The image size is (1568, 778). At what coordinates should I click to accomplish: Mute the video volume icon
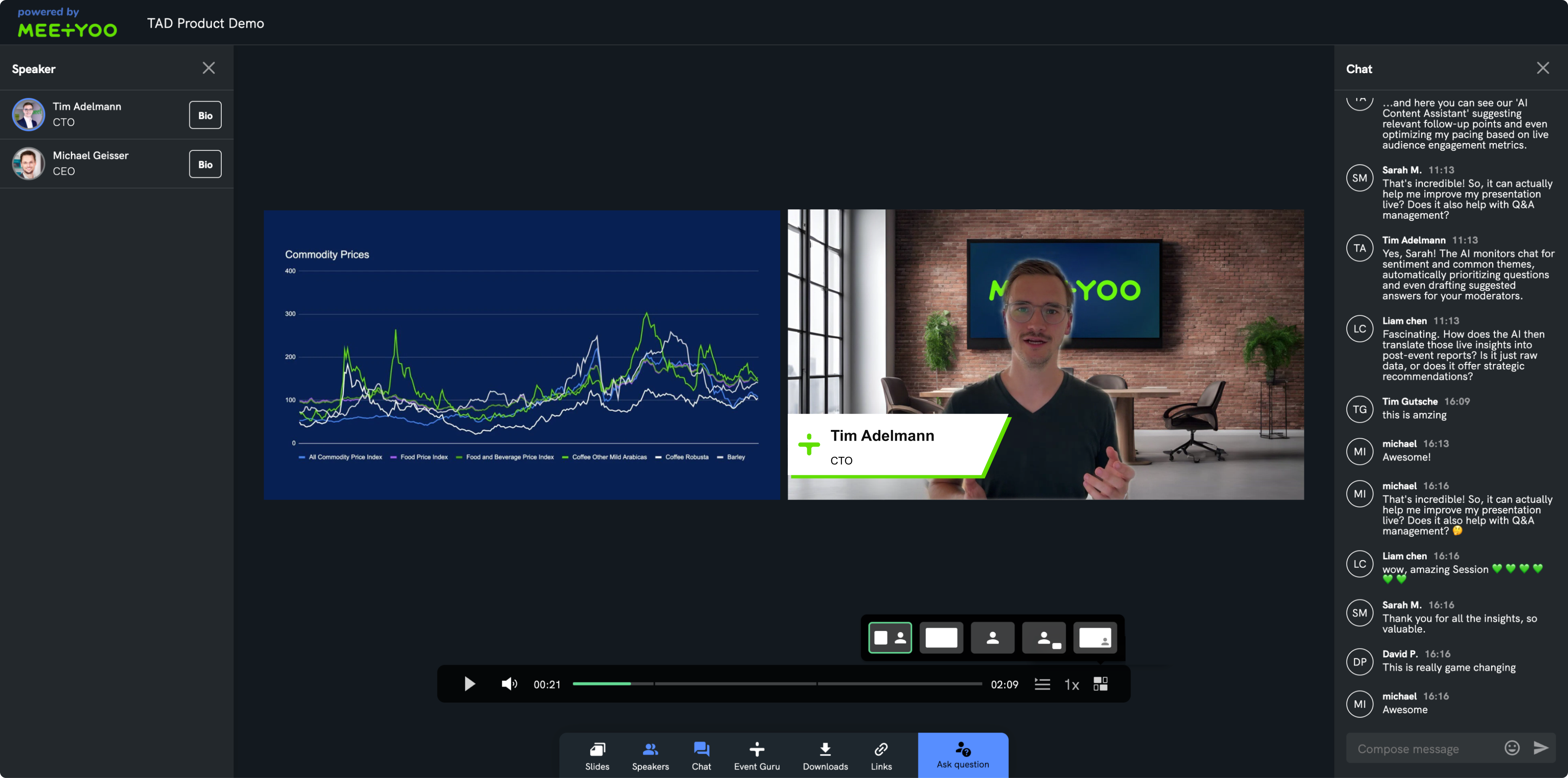coord(509,684)
